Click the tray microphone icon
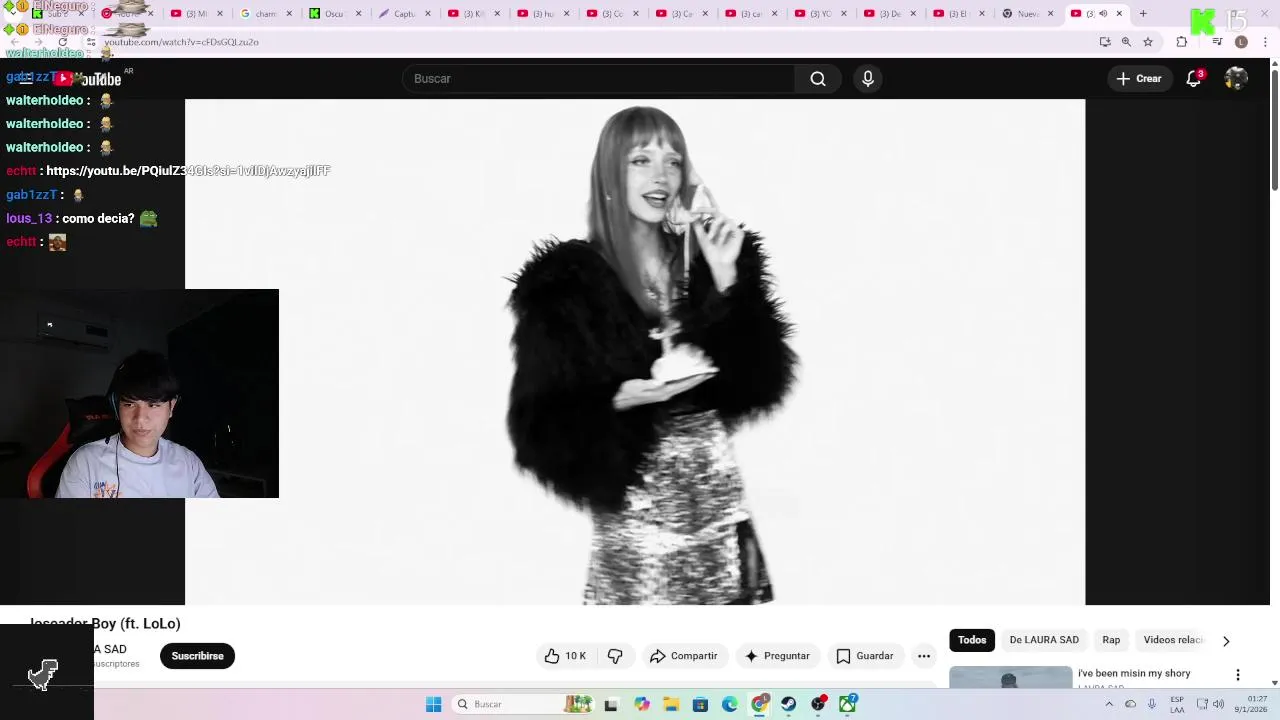Image resolution: width=1280 pixels, height=720 pixels. 1152,704
